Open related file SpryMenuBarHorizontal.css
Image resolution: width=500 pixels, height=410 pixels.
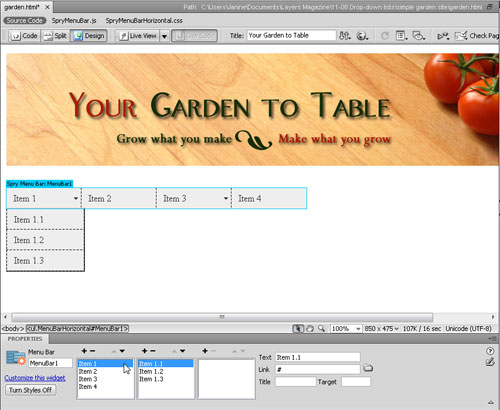coord(144,20)
